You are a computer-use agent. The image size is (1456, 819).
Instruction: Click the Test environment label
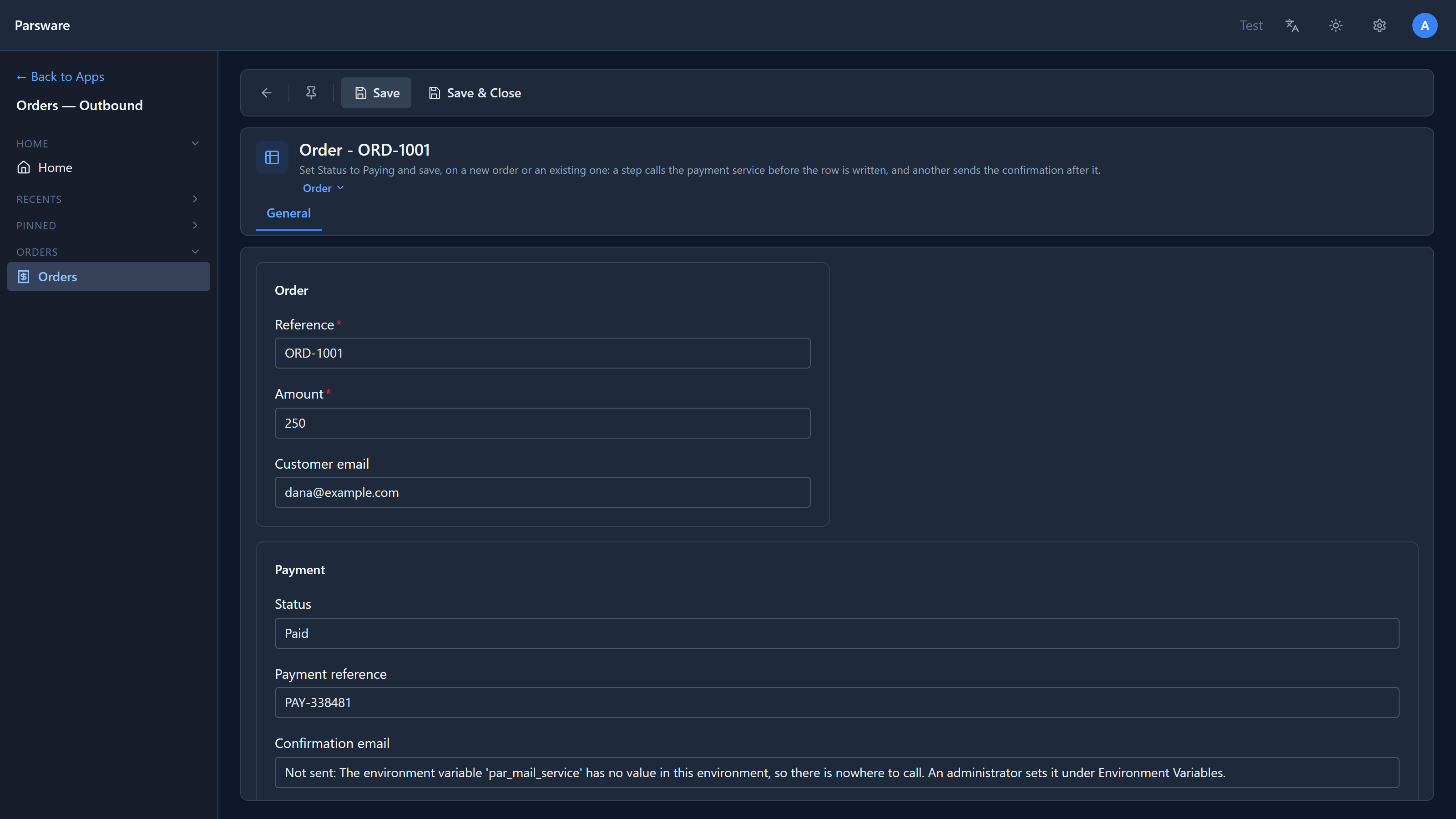click(x=1251, y=25)
